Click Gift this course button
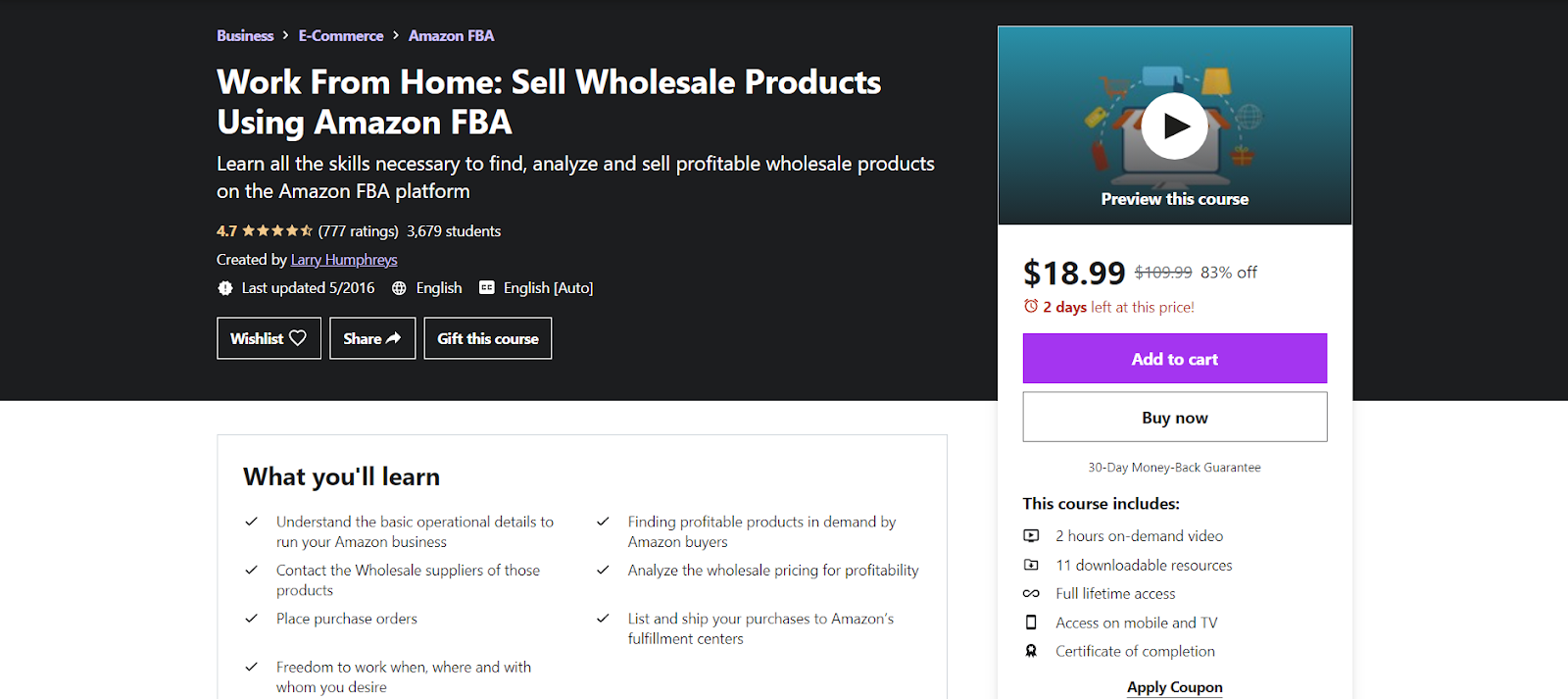The width and height of the screenshot is (1568, 699). pyautogui.click(x=488, y=338)
